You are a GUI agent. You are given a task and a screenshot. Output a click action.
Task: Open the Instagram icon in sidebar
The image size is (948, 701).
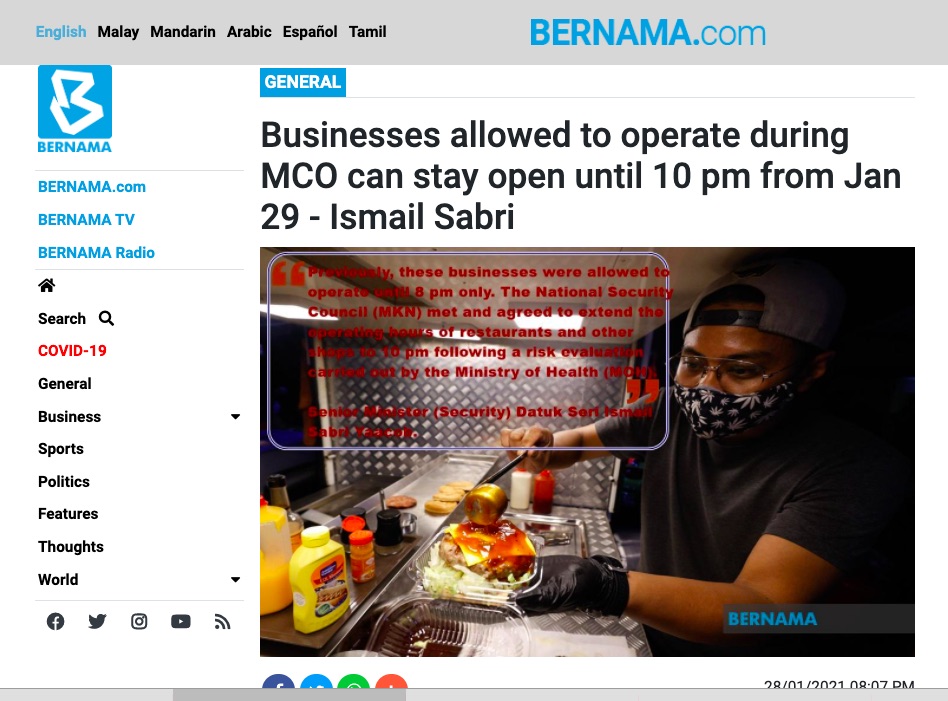(139, 621)
